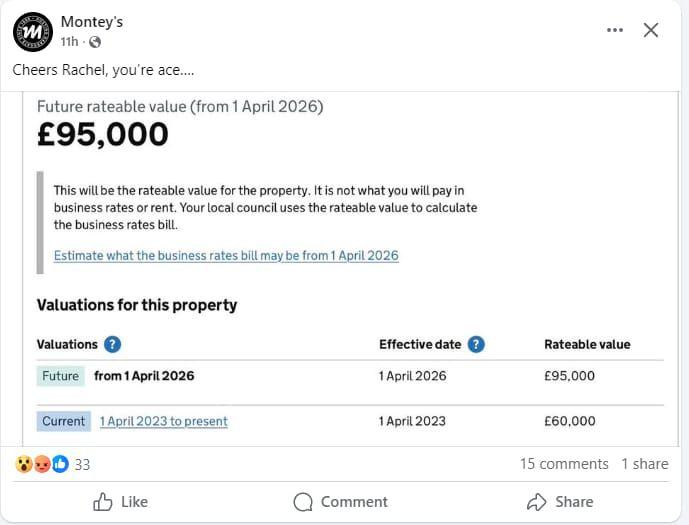Click the angry reaction emoji
This screenshot has width=689, height=525.
42,464
